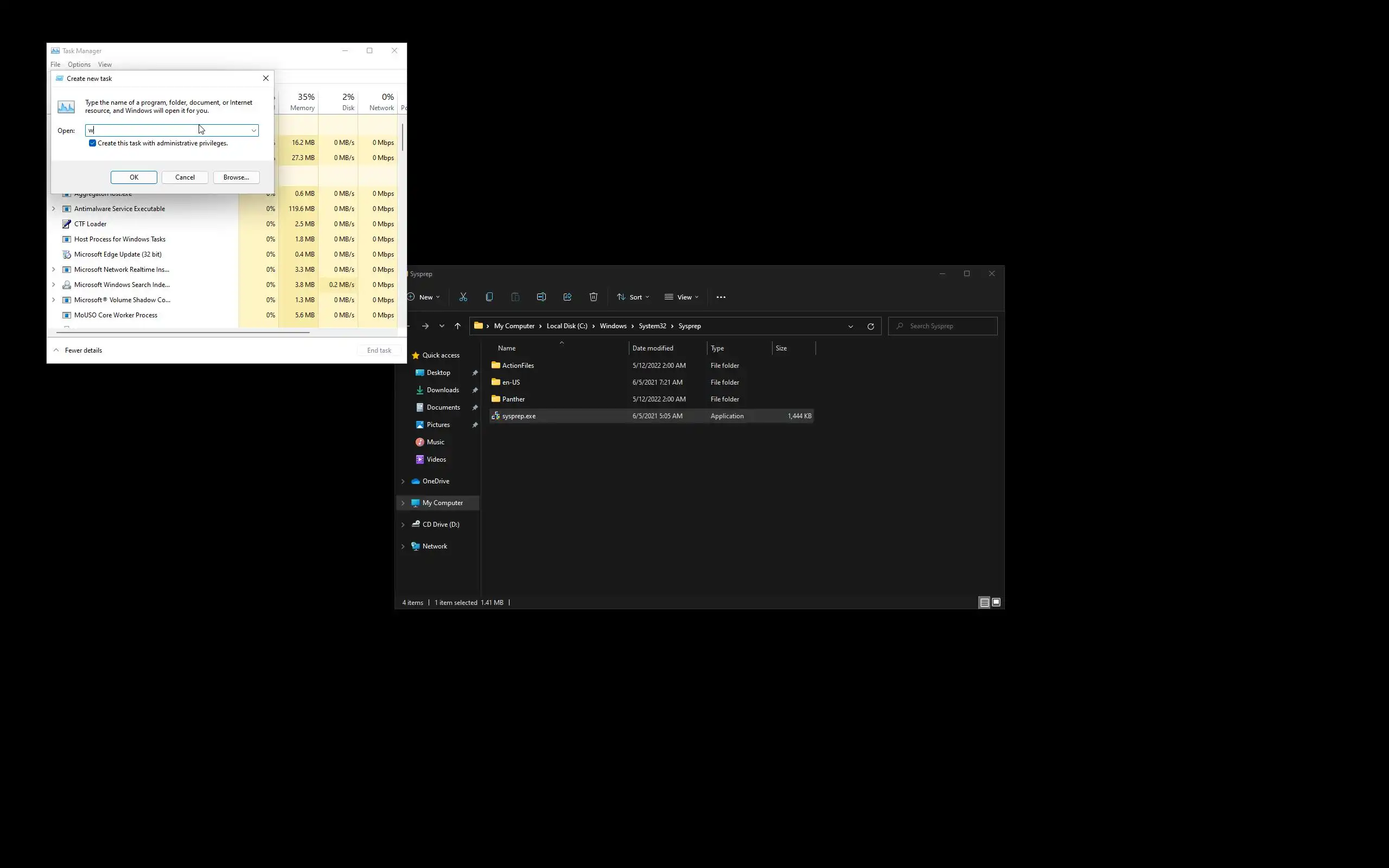The image size is (1389, 868).
Task: Uncheck administrative privileges checkbox
Action: pyautogui.click(x=92, y=143)
